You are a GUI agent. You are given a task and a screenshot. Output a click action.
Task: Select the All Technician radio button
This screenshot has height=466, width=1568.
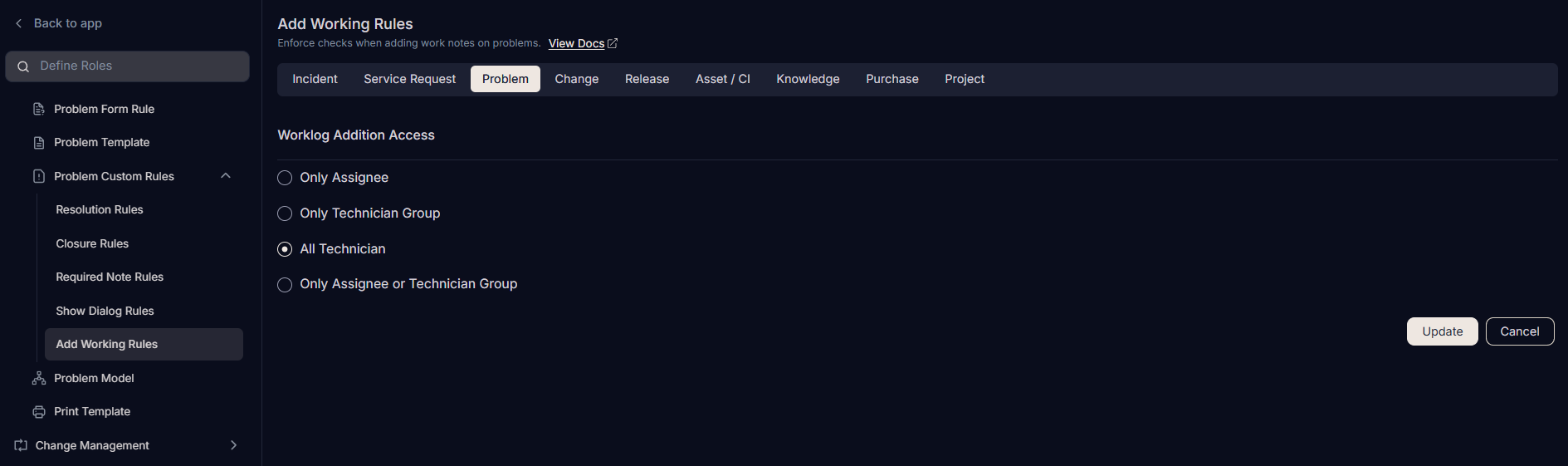point(285,249)
